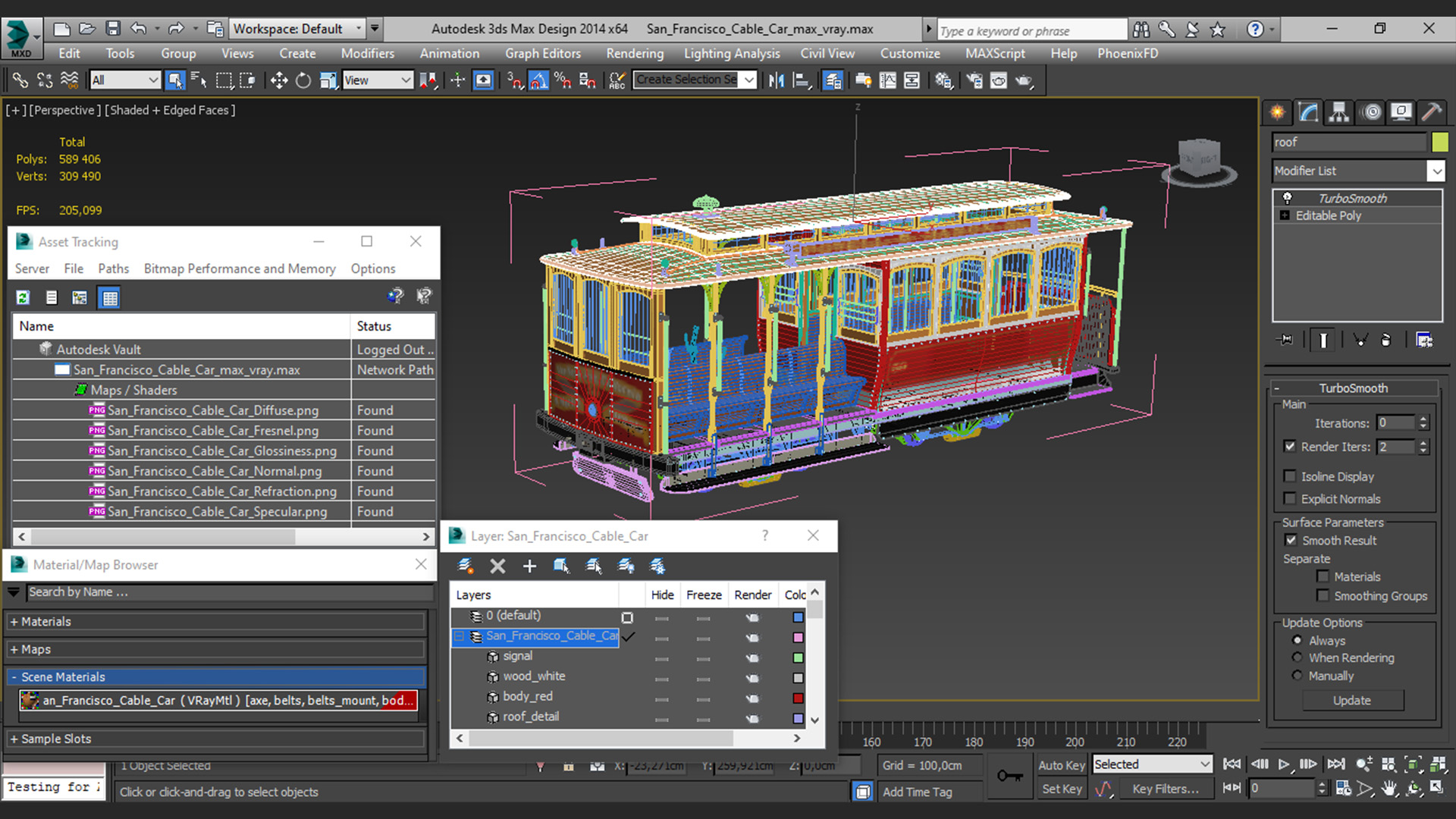Click the Set Keys key icon

click(x=1009, y=776)
